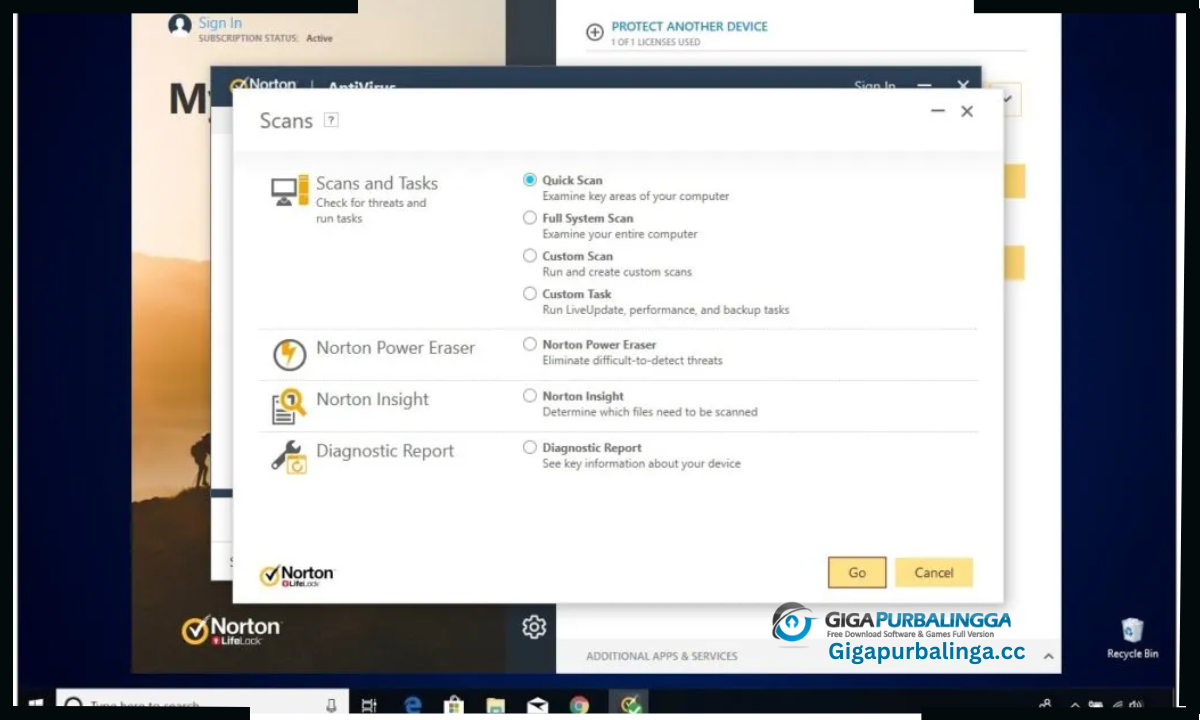Screen dimensions: 1200x720
Task: Open the settings gear in My Norton
Action: (x=534, y=627)
